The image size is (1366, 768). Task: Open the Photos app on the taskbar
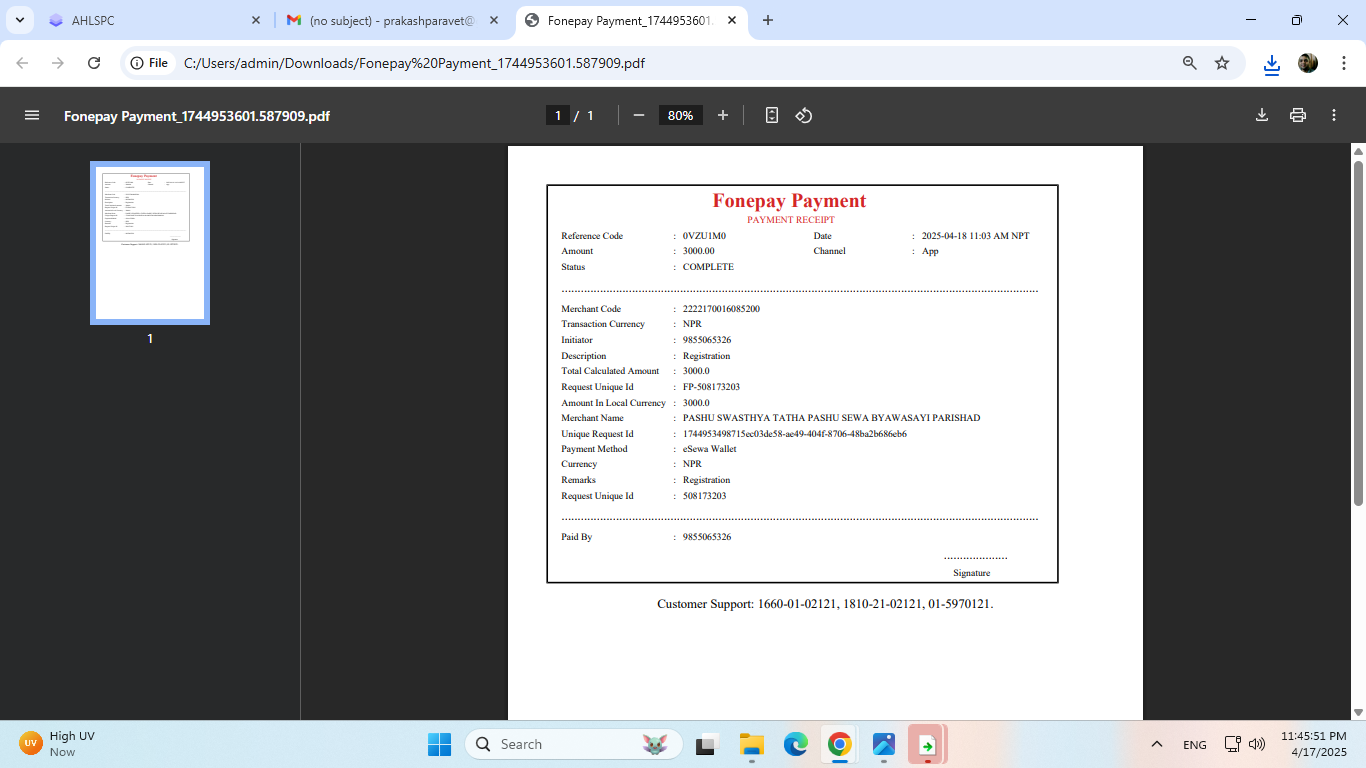[883, 744]
